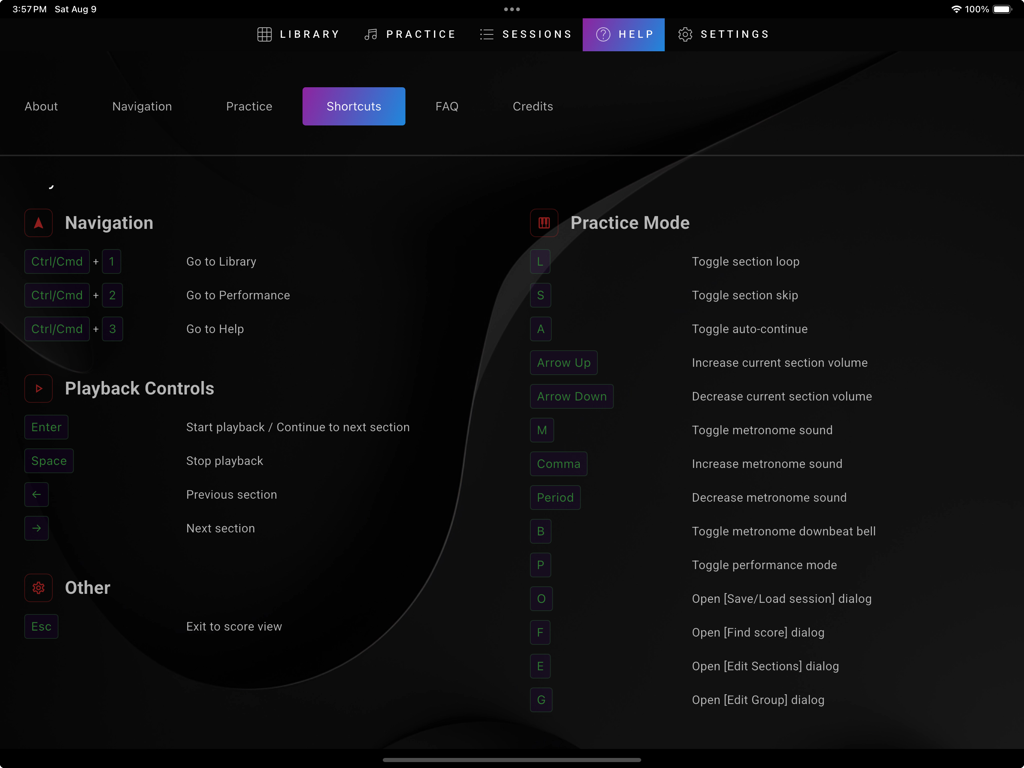Viewport: 1024px width, 768px height.
Task: Click the Esc shortcut chip under Other
Action: coord(41,626)
